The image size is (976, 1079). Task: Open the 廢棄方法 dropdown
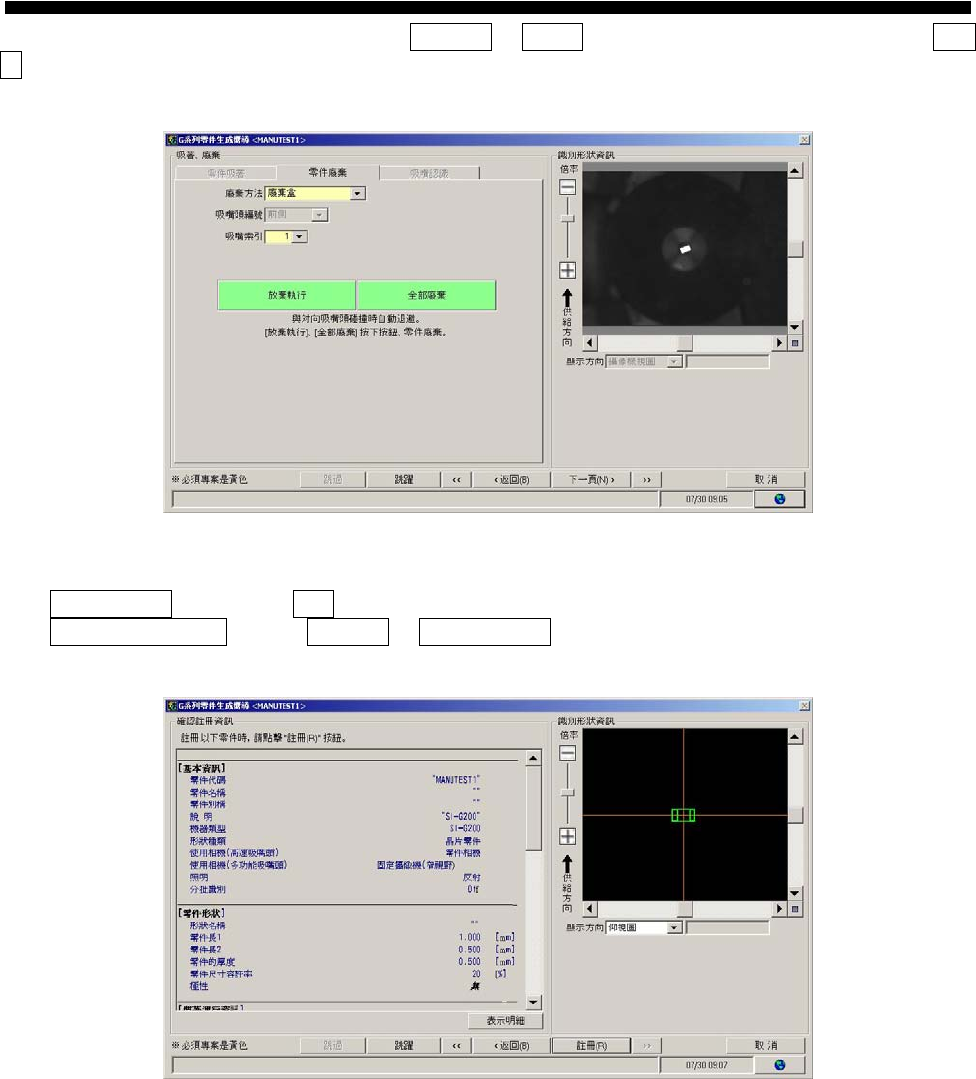[x=358, y=193]
